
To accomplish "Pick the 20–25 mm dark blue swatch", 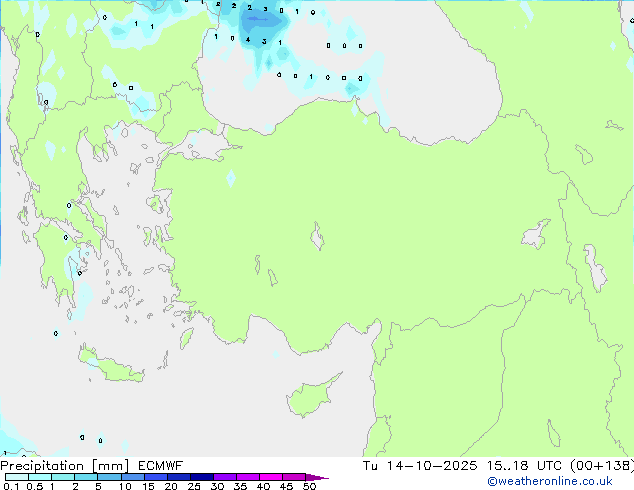I will 178,477.
